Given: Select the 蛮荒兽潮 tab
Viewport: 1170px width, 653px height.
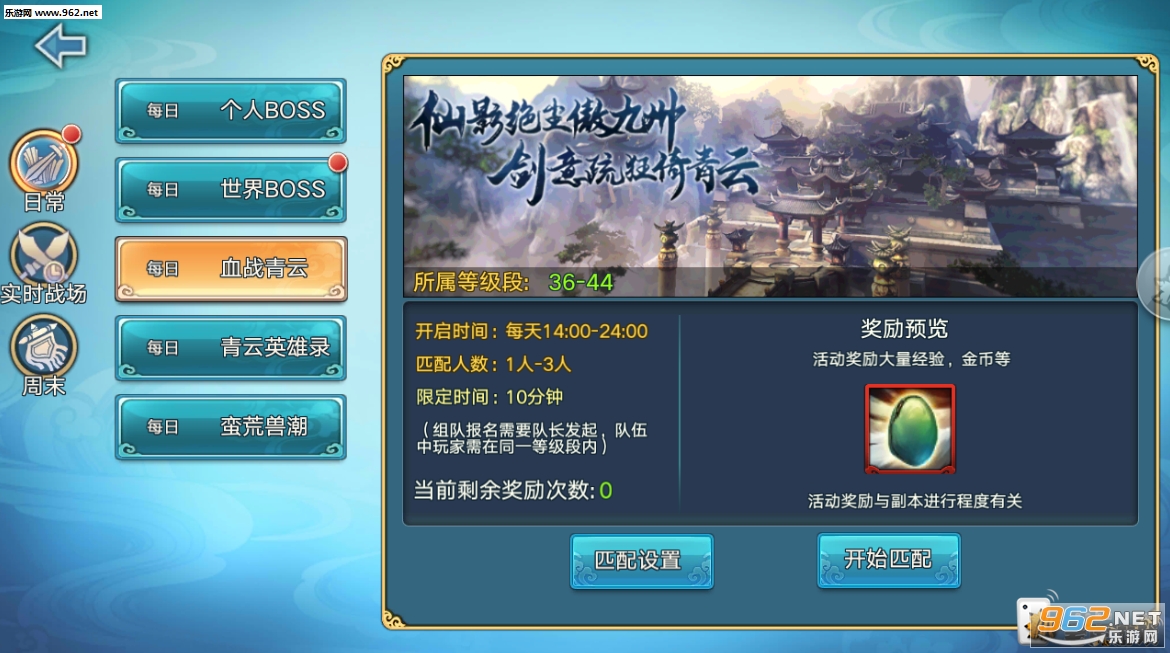Looking at the screenshot, I should 231,427.
